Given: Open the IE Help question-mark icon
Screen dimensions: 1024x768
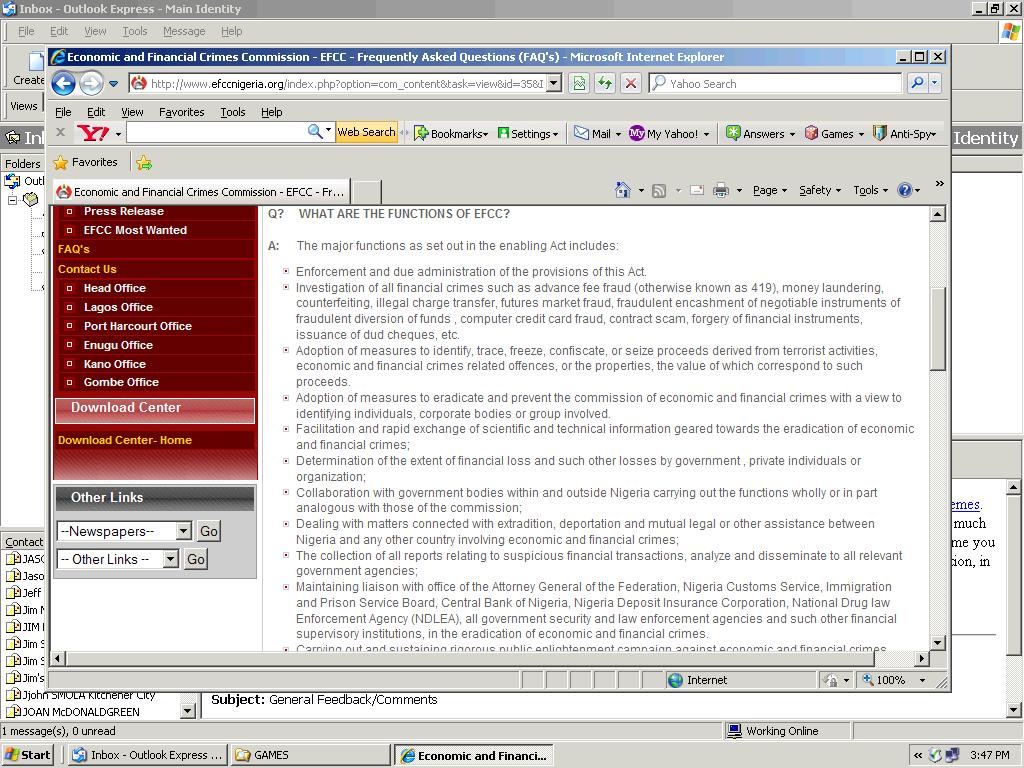Looking at the screenshot, I should tap(904, 190).
